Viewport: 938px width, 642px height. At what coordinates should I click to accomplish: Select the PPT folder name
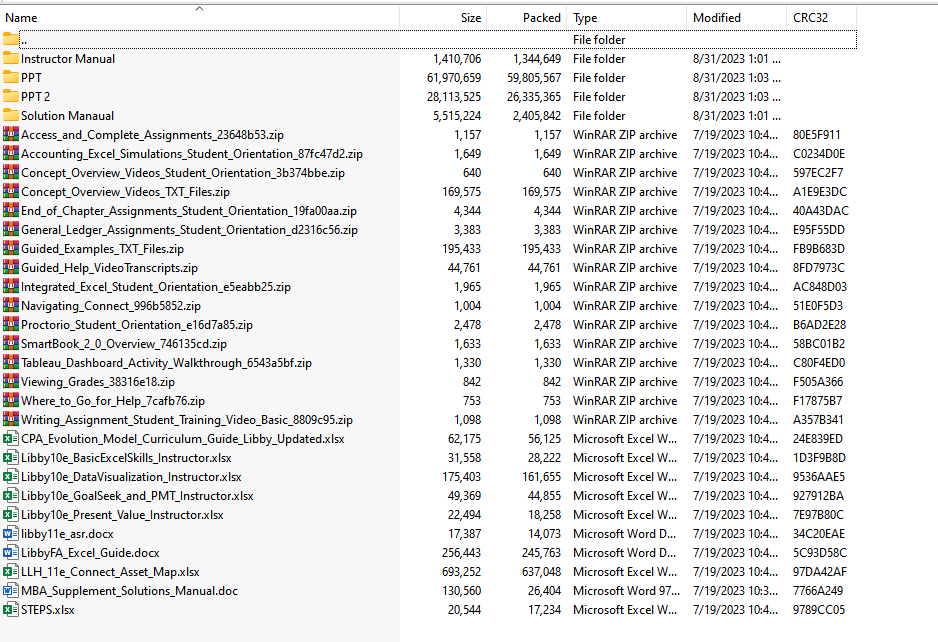pyautogui.click(x=31, y=78)
